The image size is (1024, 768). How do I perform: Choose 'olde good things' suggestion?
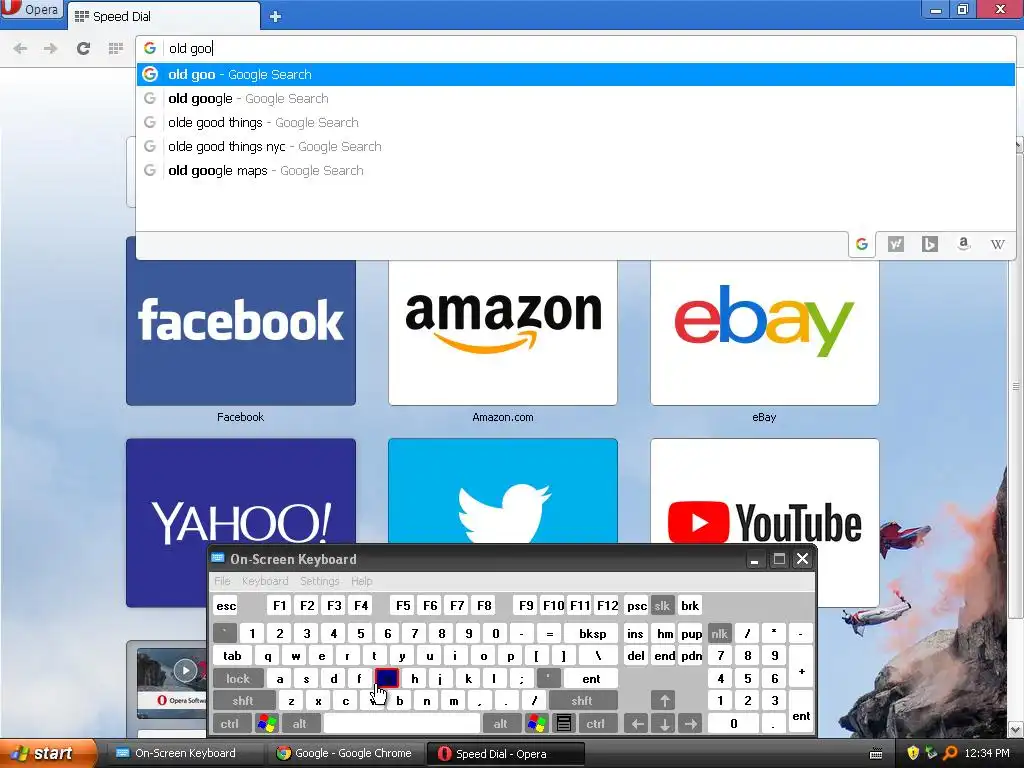click(575, 123)
